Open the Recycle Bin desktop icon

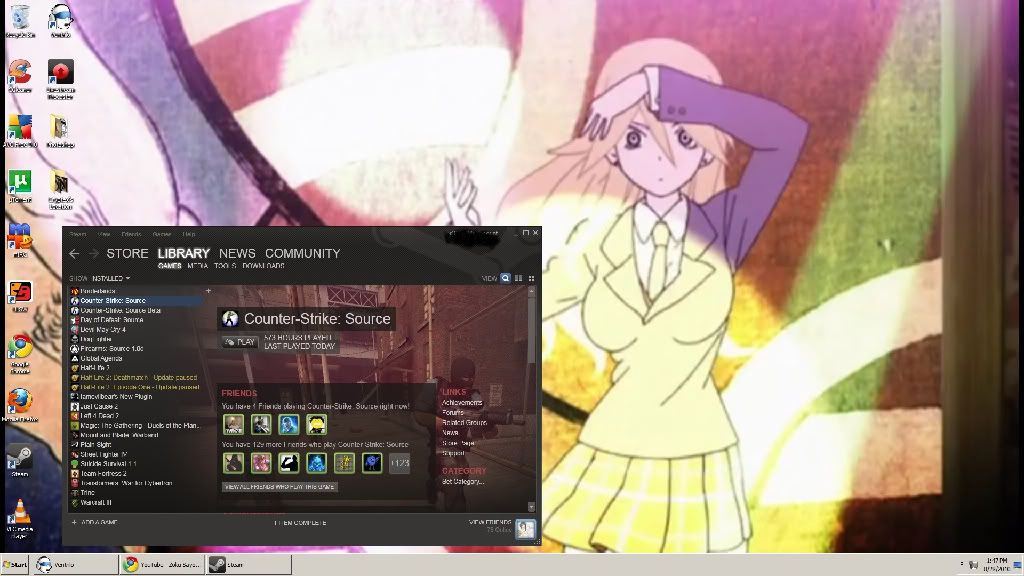pos(20,22)
